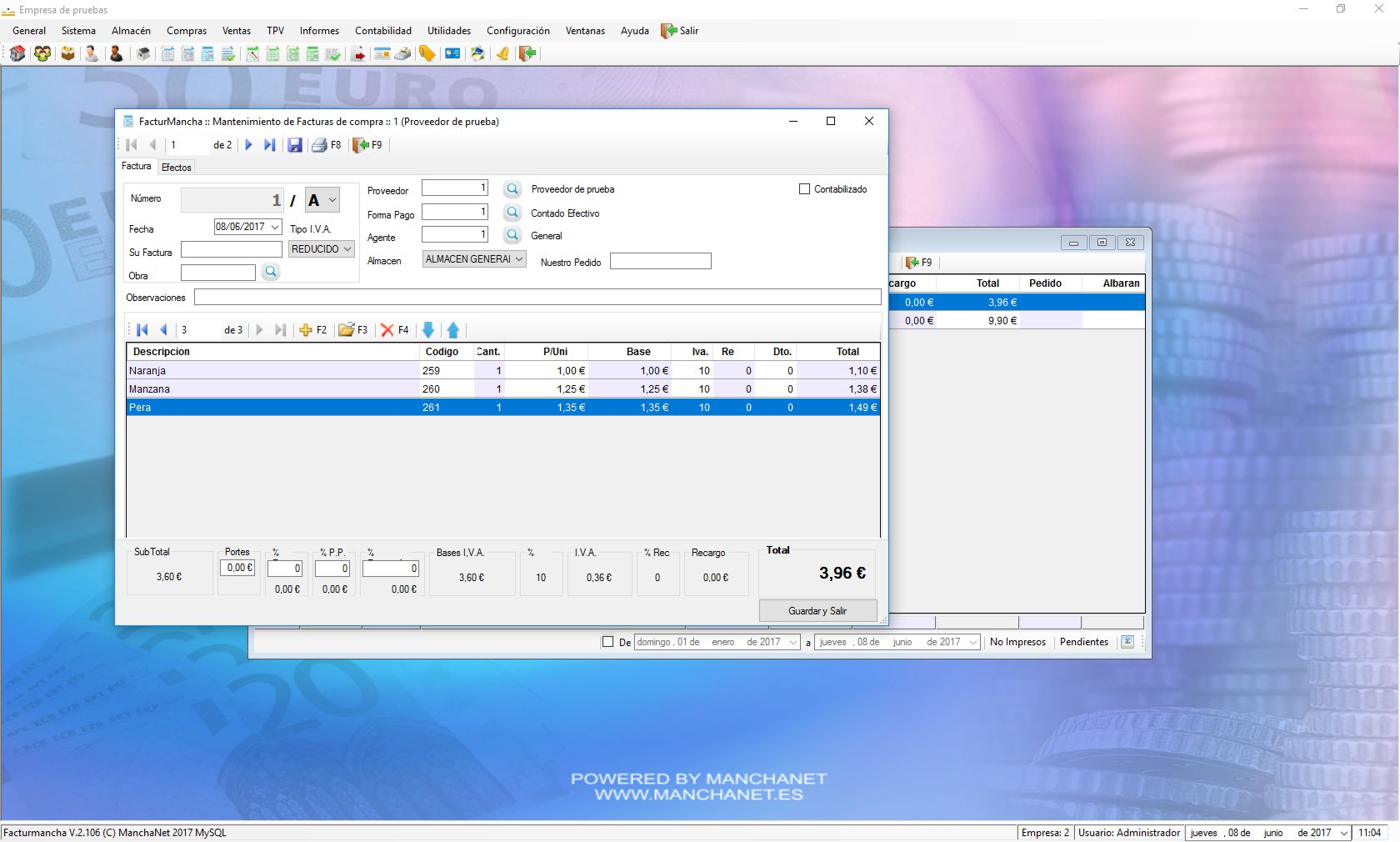Screen dimensions: 1400x842
Task: Click the Guardar y Salir button
Action: click(x=817, y=611)
